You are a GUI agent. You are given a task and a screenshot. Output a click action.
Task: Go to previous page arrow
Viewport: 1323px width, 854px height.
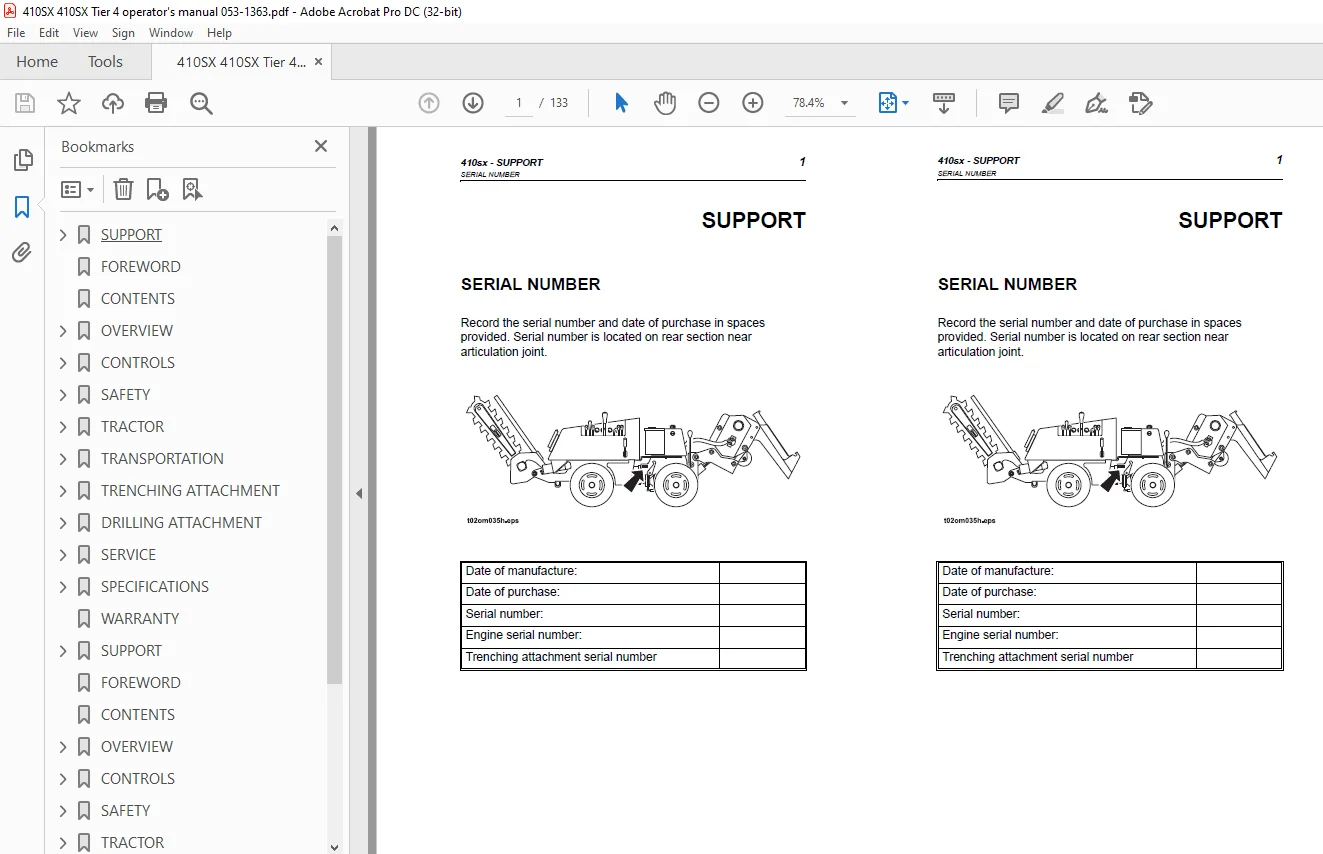pos(429,103)
